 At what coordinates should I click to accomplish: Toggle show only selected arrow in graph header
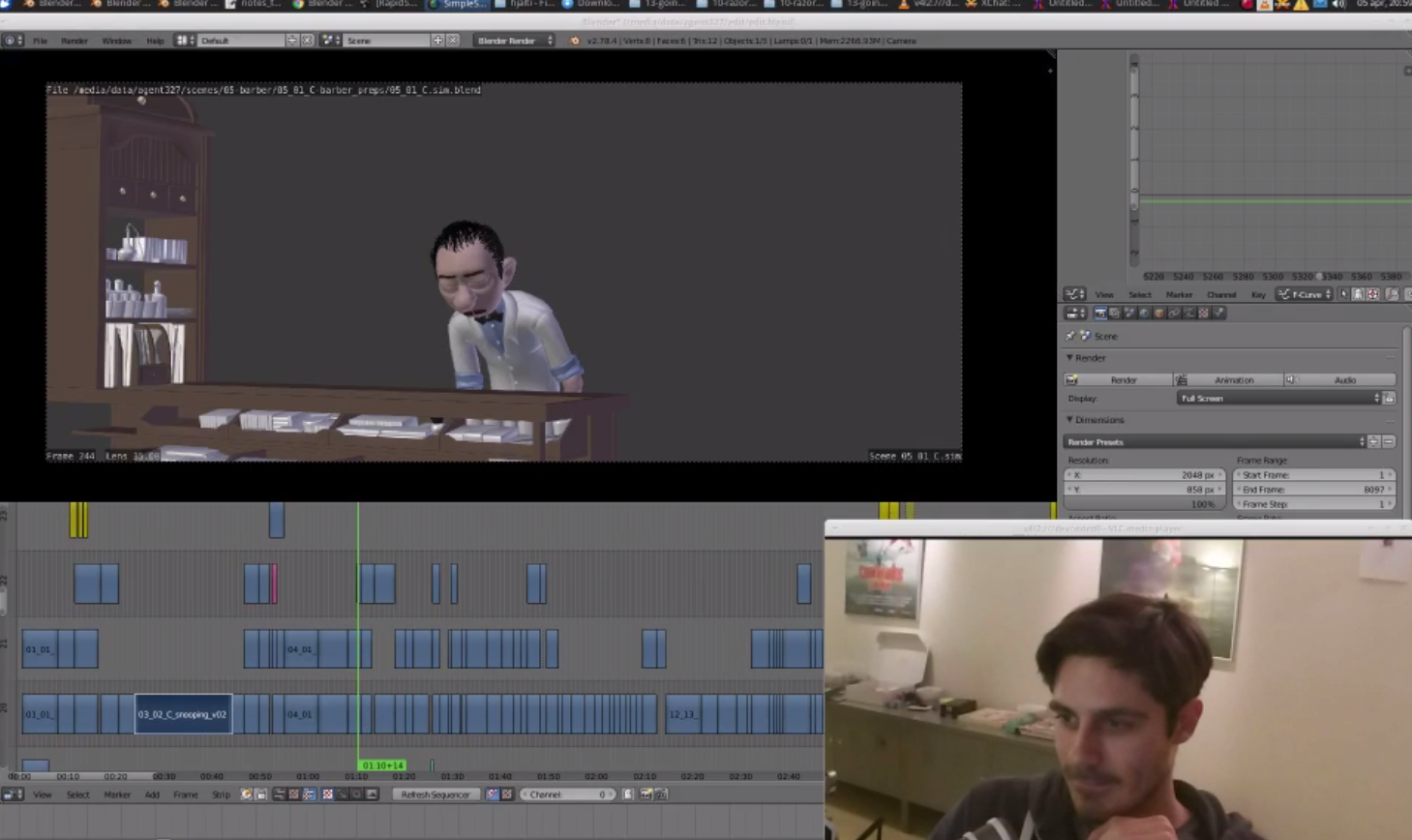click(1344, 294)
